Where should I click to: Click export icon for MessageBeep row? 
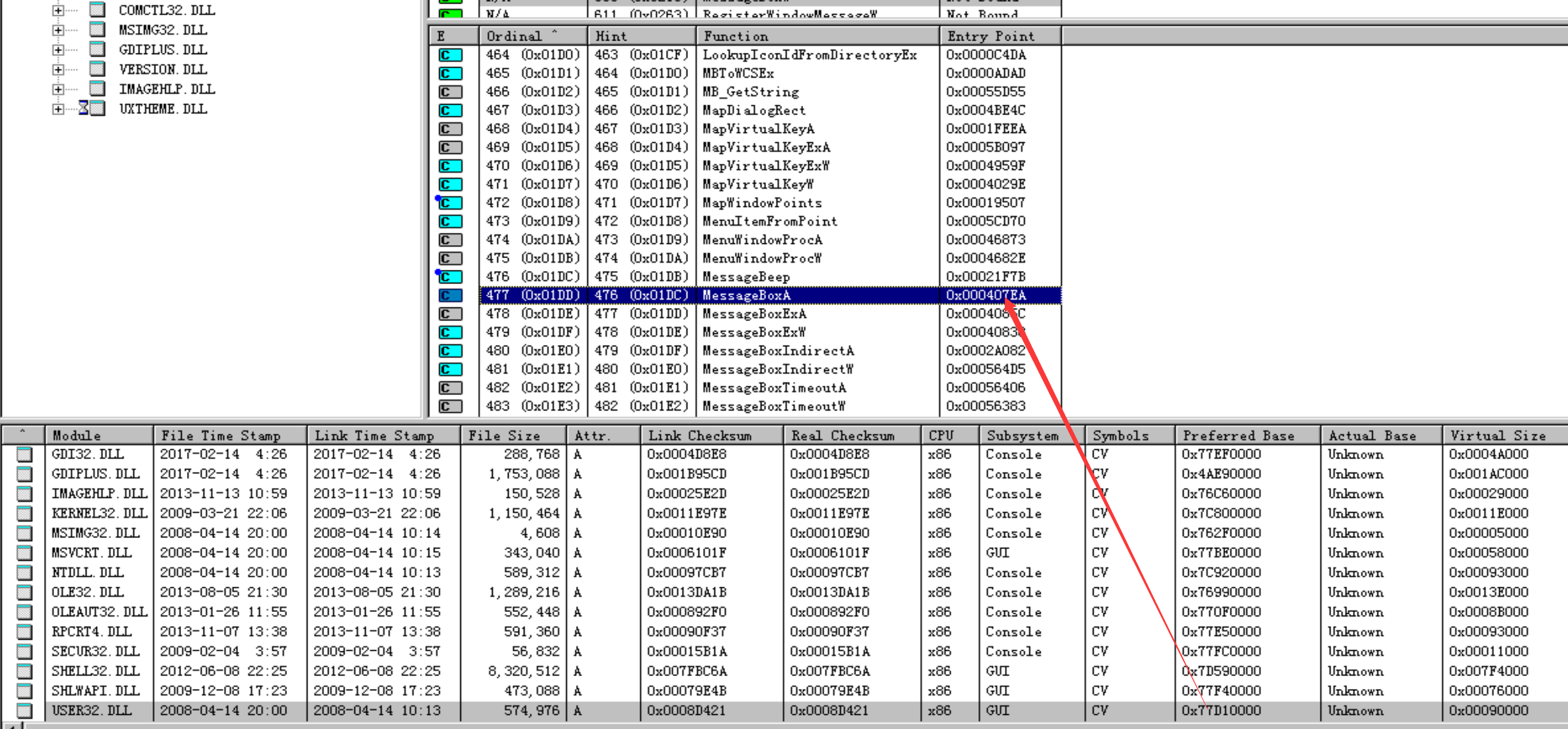450,277
